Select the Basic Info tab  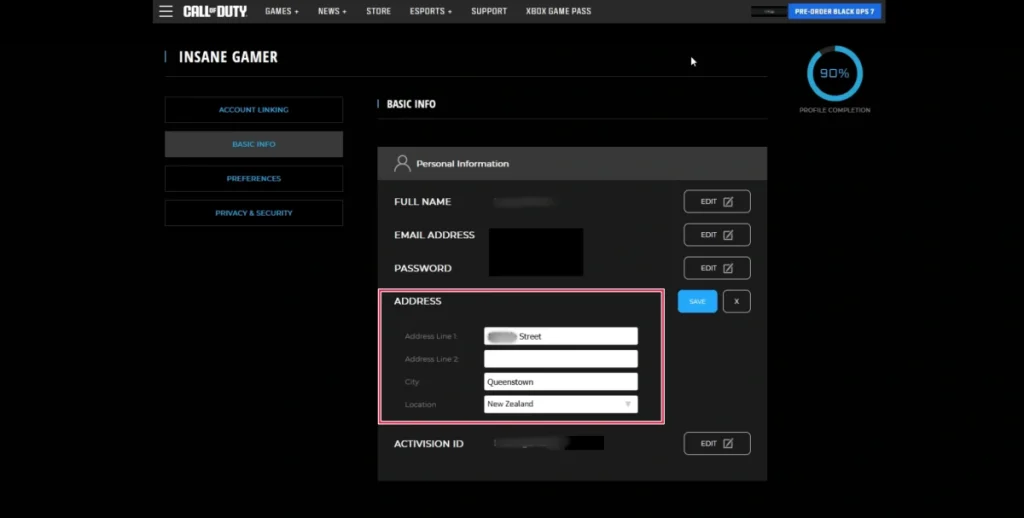click(x=253, y=144)
